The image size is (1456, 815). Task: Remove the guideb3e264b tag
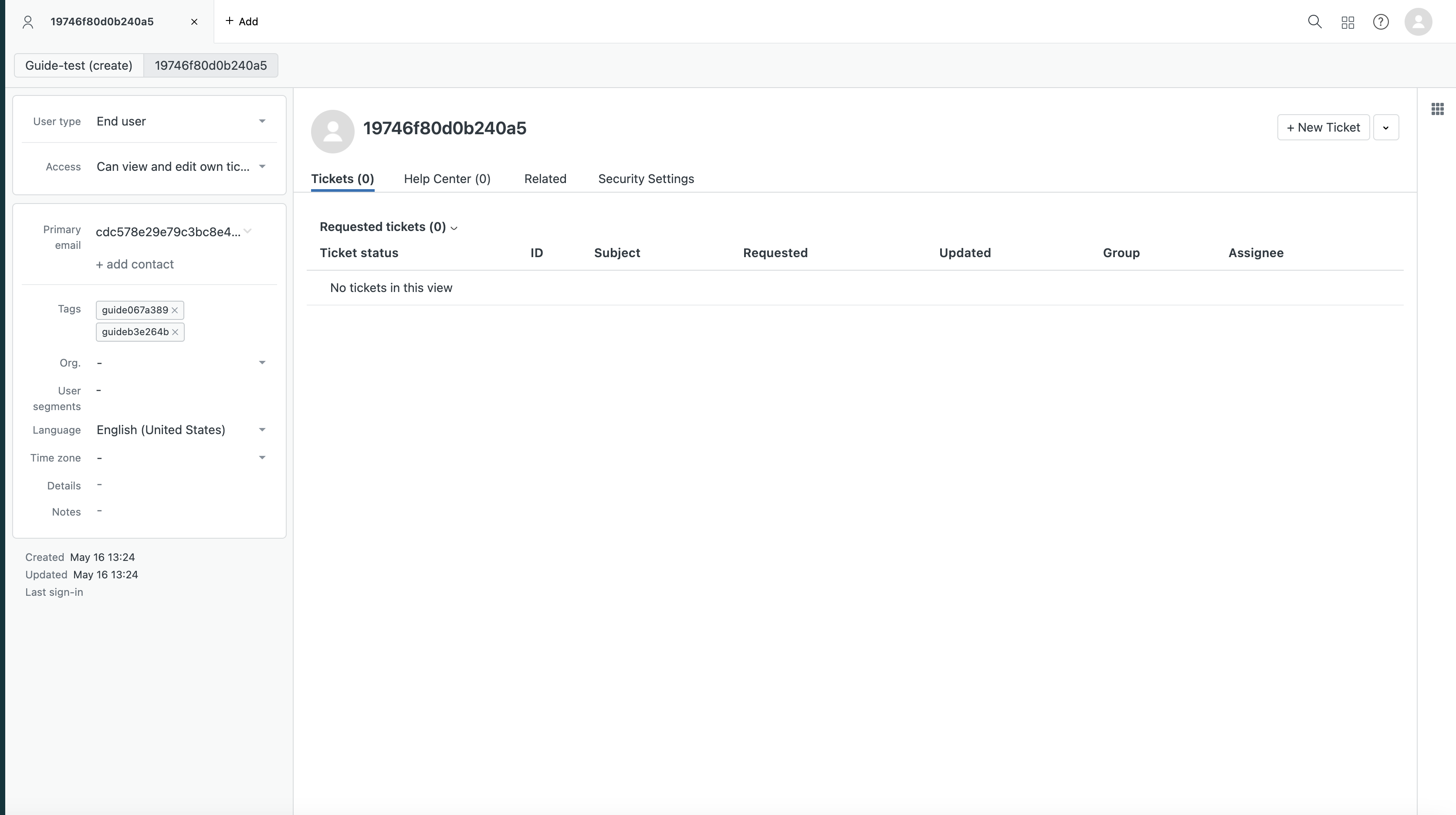coord(175,333)
